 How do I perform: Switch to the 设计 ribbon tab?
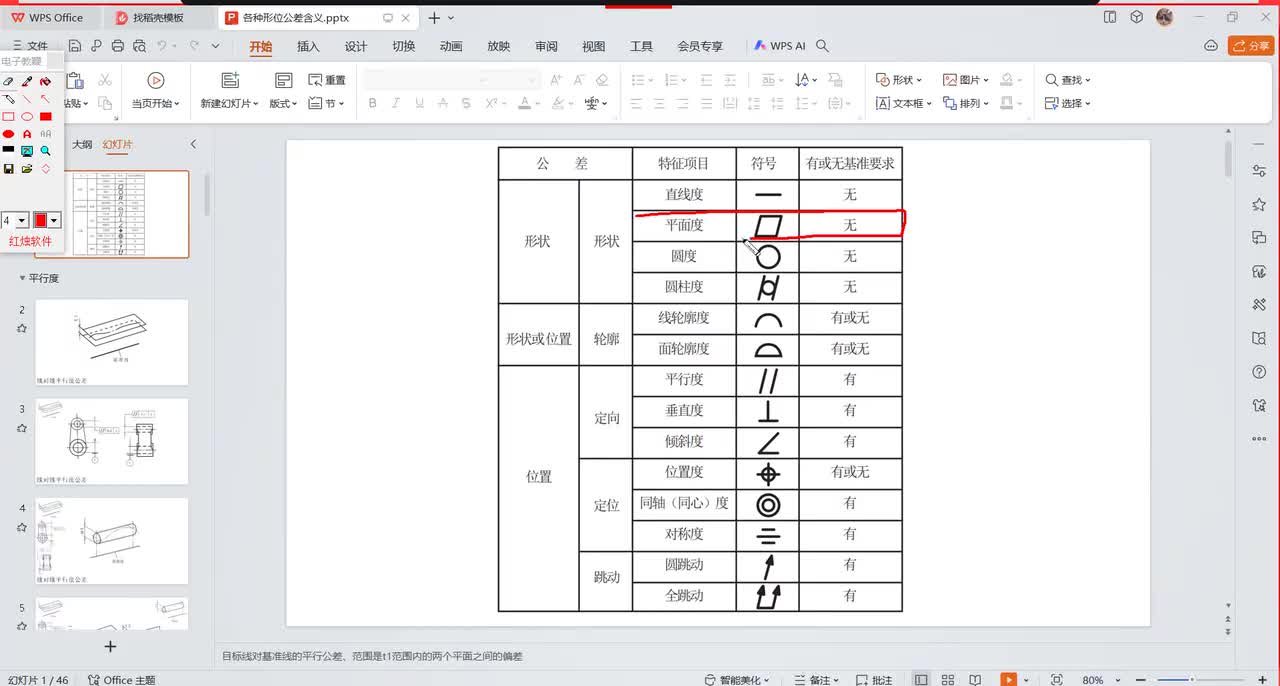[x=356, y=46]
